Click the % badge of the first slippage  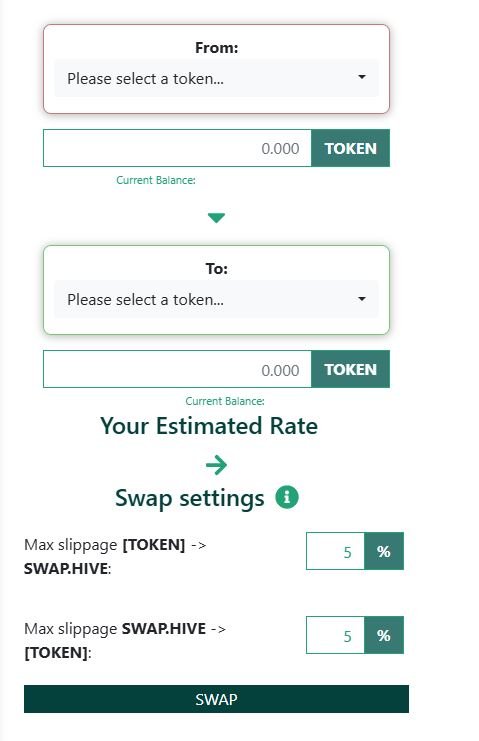point(384,551)
